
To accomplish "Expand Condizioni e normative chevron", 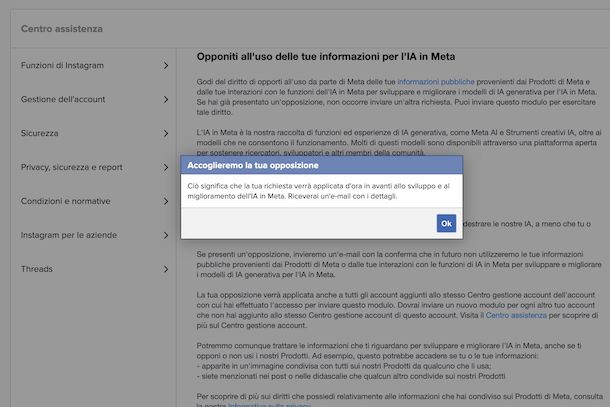I will pos(166,201).
